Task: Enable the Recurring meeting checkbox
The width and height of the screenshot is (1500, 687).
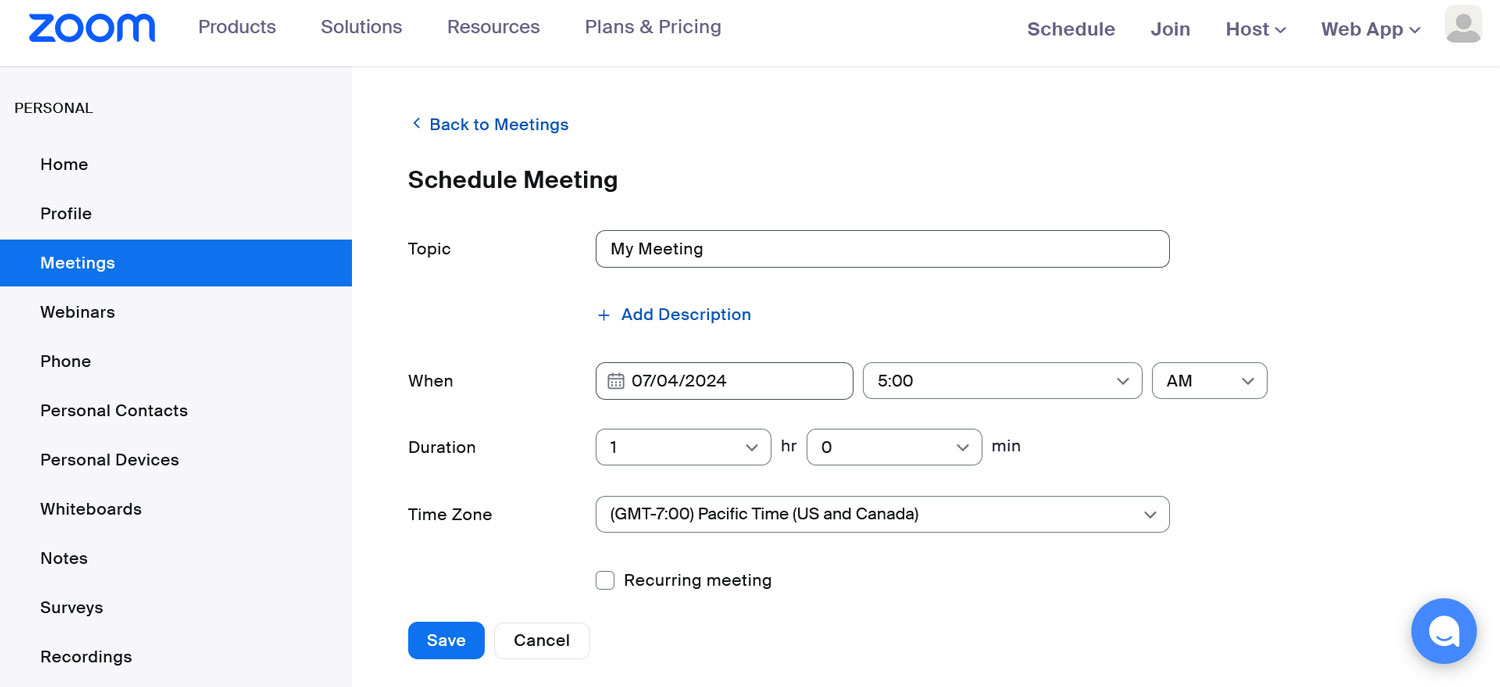Action: (x=605, y=580)
